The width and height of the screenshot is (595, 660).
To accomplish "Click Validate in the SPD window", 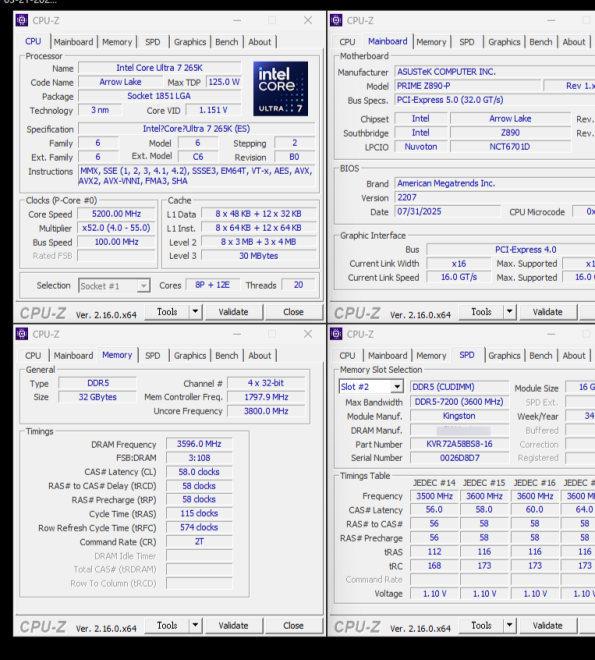I will pos(547,625).
